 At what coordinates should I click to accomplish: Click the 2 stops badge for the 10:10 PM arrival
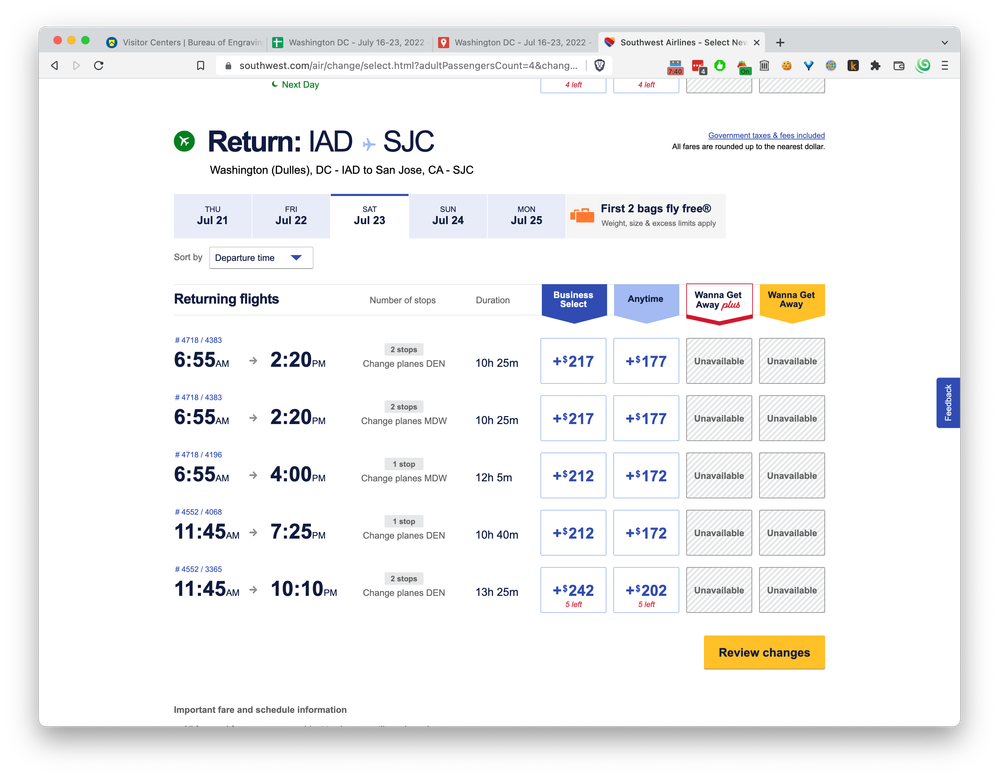click(404, 579)
